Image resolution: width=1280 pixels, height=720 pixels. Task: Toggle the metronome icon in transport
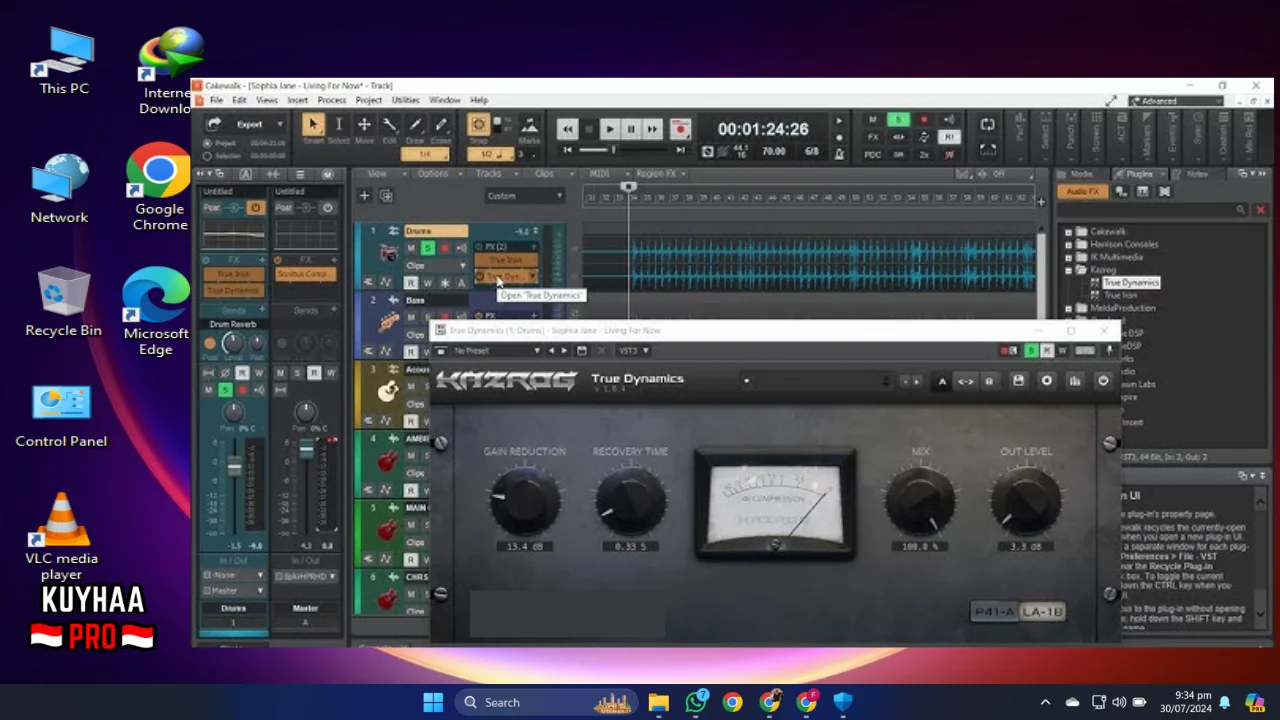pyautogui.click(x=840, y=153)
